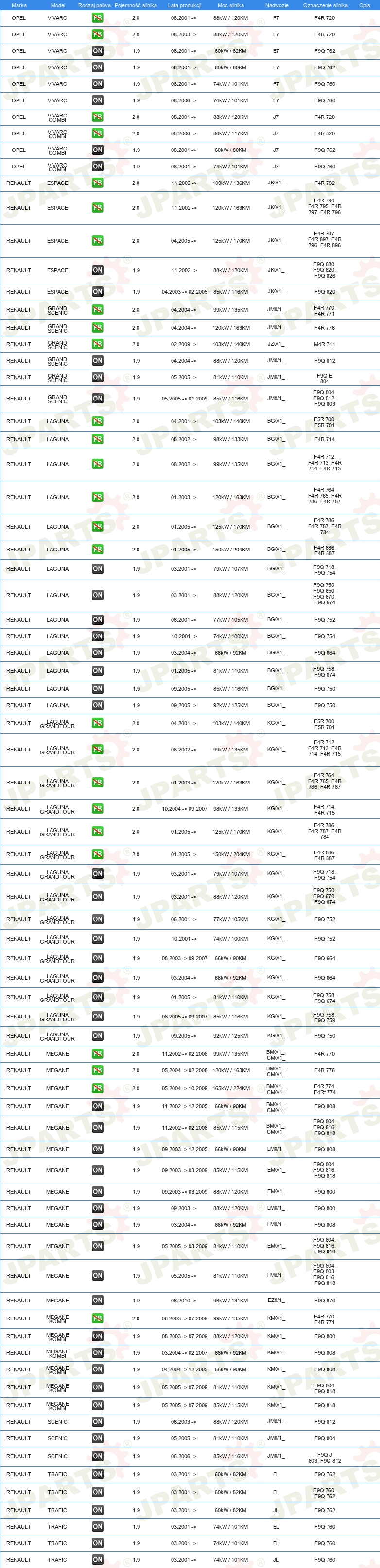Click the Nadwozie column header
The width and height of the screenshot is (380, 1568).
pos(276,5)
